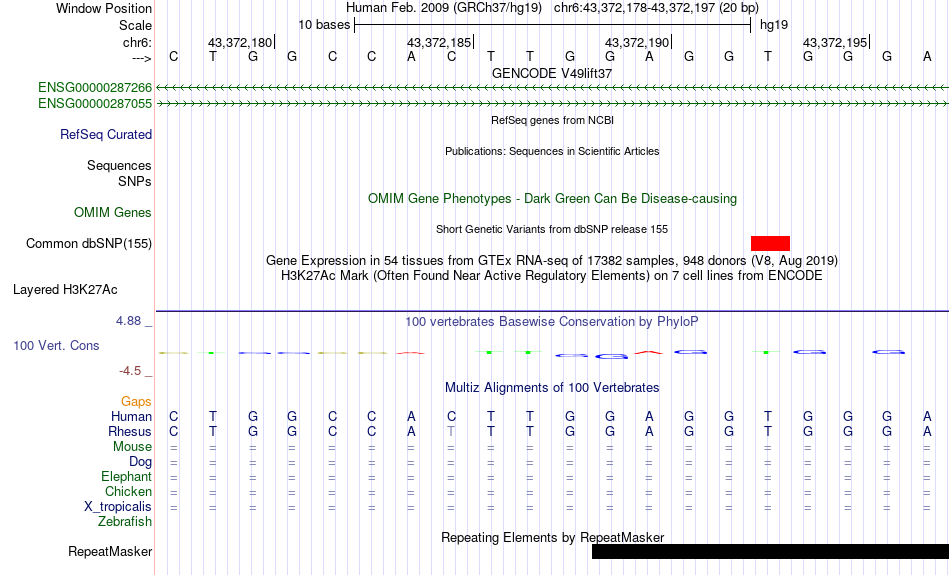Click the Zebrafish row label
Image resolution: width=950 pixels, height=575 pixels.
pyautogui.click(x=125, y=522)
